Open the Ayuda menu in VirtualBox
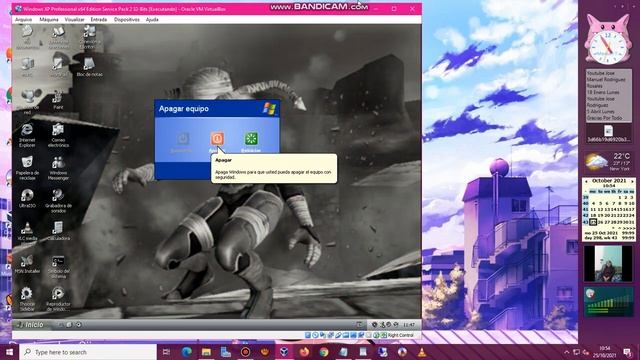The height and width of the screenshot is (360, 640). [152, 19]
